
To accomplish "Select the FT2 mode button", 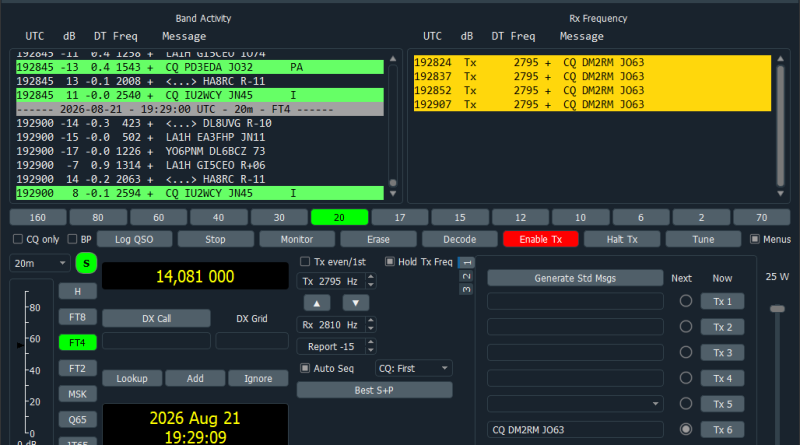I will [x=78, y=368].
